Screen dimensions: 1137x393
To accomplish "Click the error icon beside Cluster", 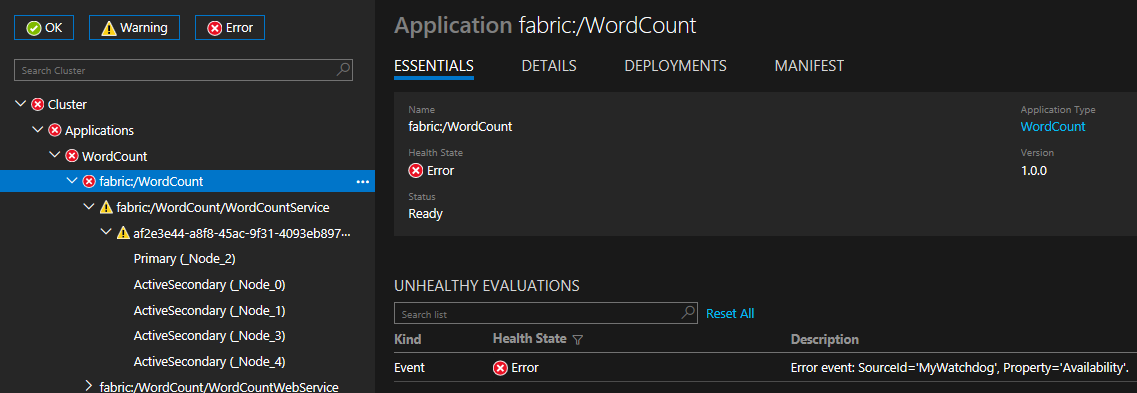I will [38, 104].
